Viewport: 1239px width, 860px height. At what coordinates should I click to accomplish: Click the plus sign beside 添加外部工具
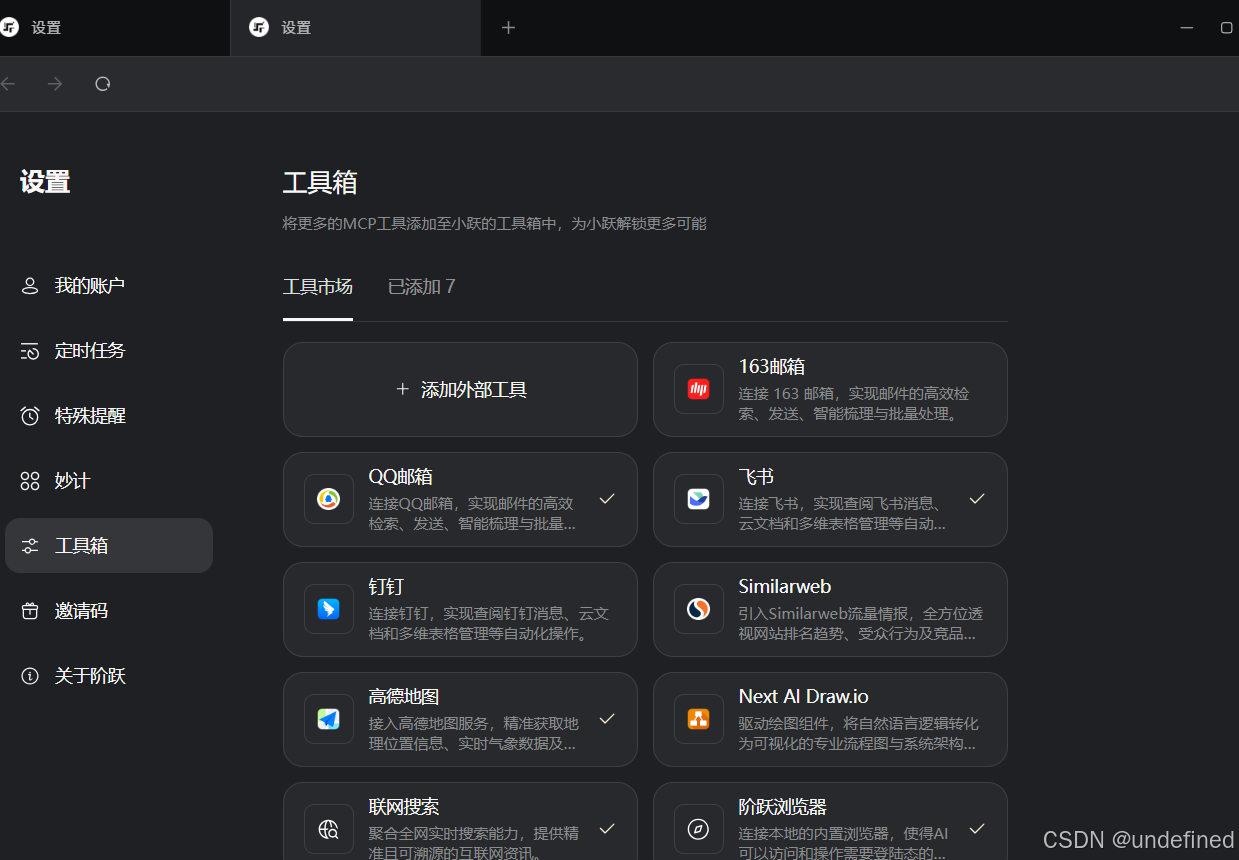point(402,389)
